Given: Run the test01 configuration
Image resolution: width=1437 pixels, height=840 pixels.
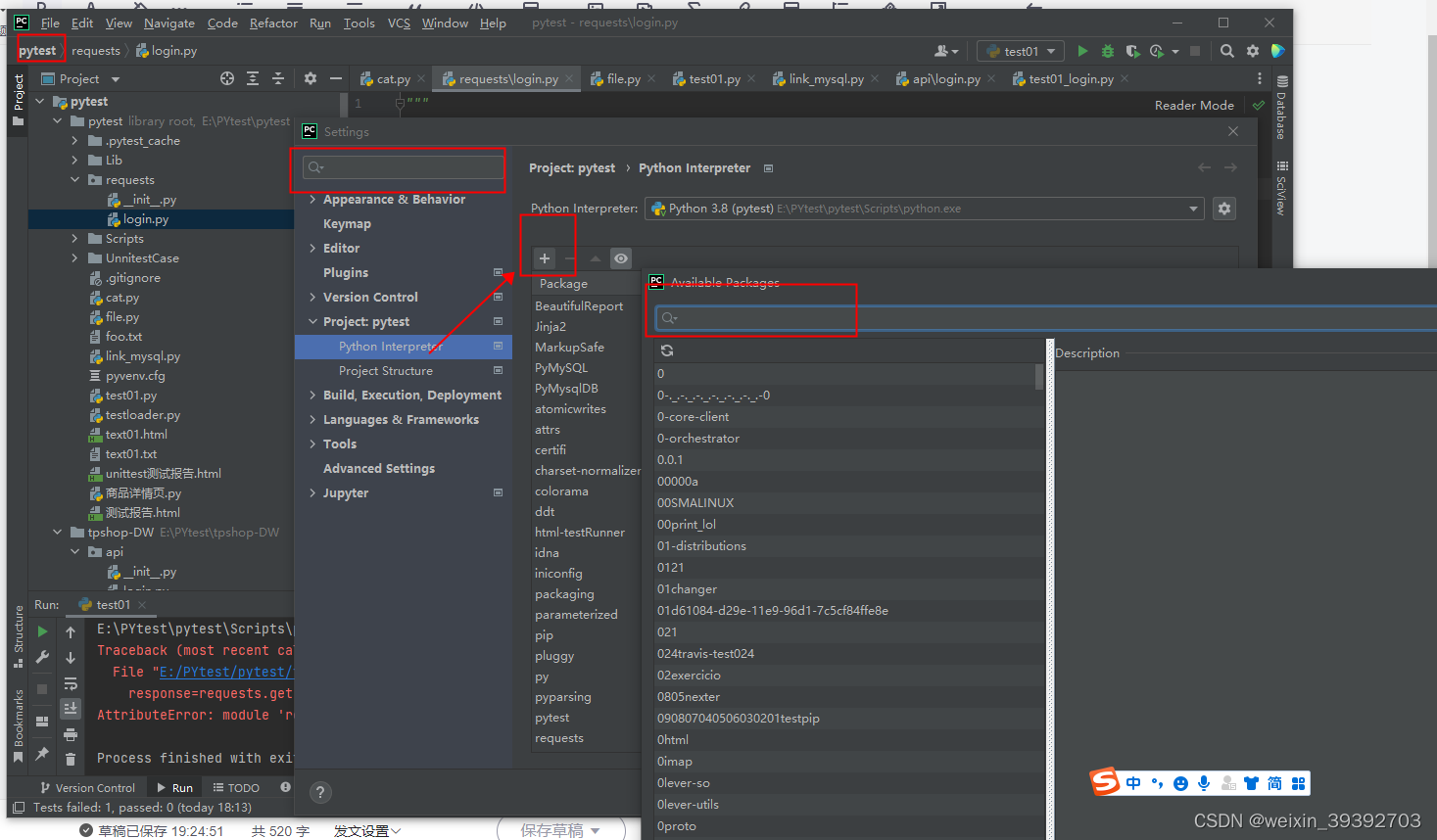Looking at the screenshot, I should click(x=1081, y=51).
